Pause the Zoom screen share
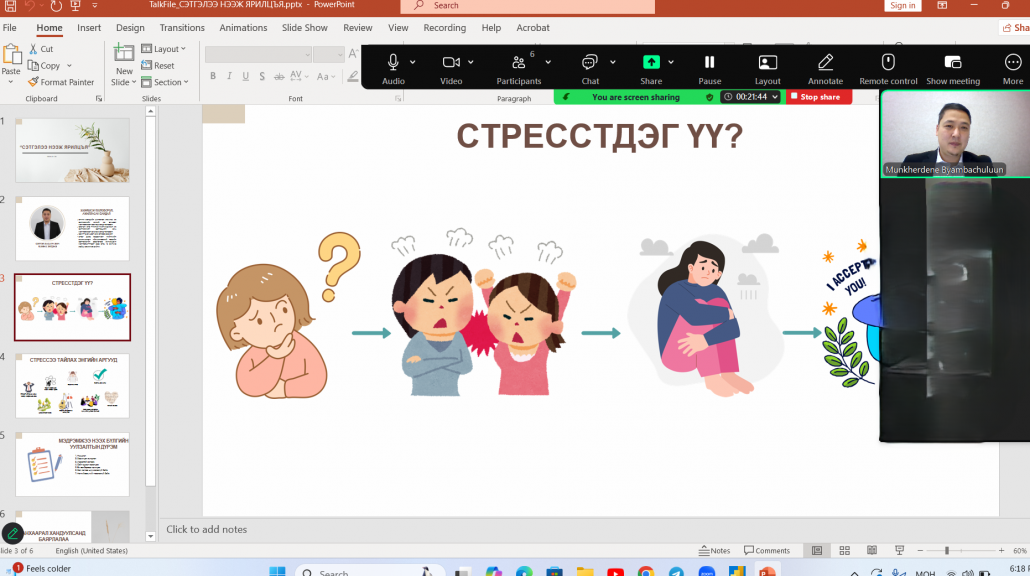 (x=709, y=63)
